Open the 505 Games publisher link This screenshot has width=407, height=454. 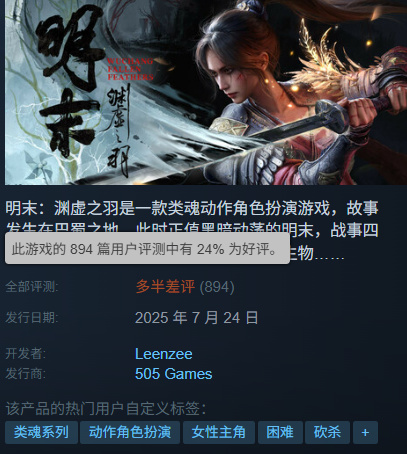(x=174, y=374)
